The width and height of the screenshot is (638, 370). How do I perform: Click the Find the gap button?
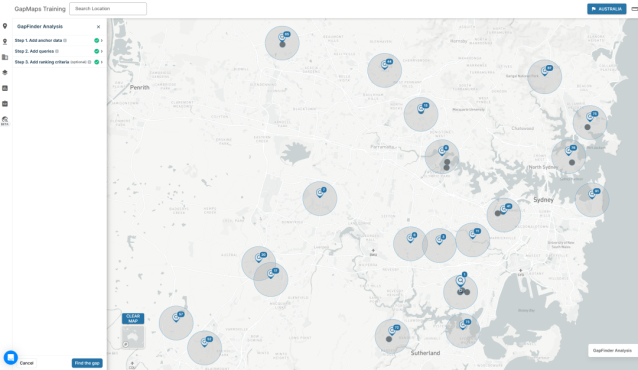tap(87, 363)
